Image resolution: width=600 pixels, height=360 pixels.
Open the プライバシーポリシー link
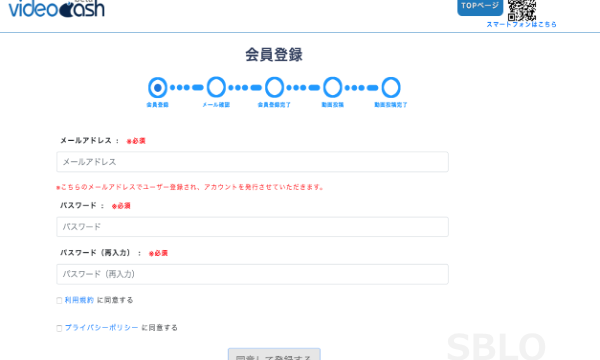pos(101,328)
